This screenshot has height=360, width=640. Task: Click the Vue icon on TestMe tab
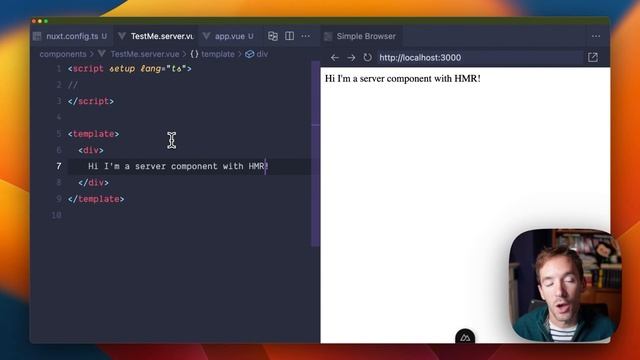click(122, 36)
